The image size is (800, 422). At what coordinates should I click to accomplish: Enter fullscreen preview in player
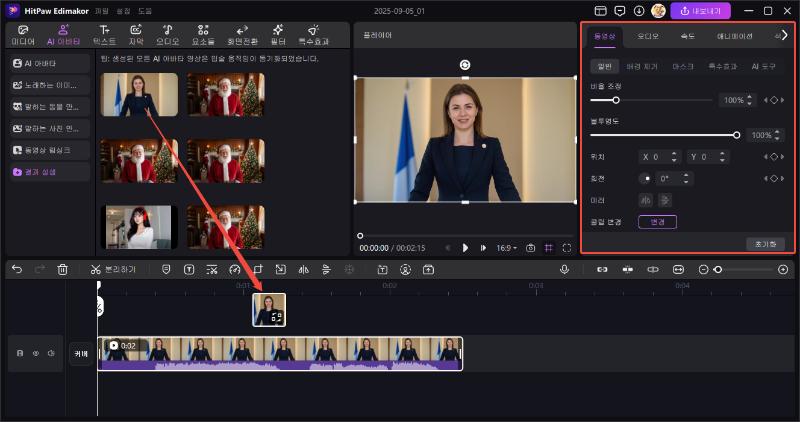pos(567,248)
